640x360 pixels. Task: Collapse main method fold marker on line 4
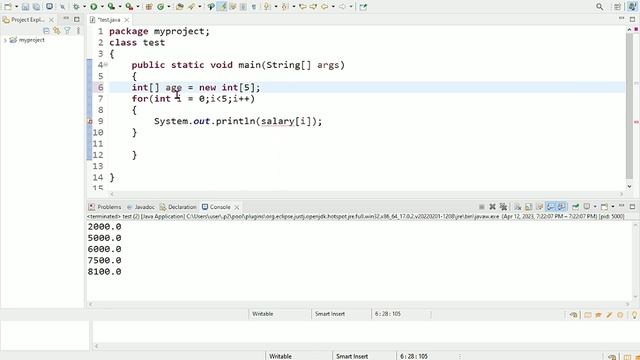tap(106, 64)
